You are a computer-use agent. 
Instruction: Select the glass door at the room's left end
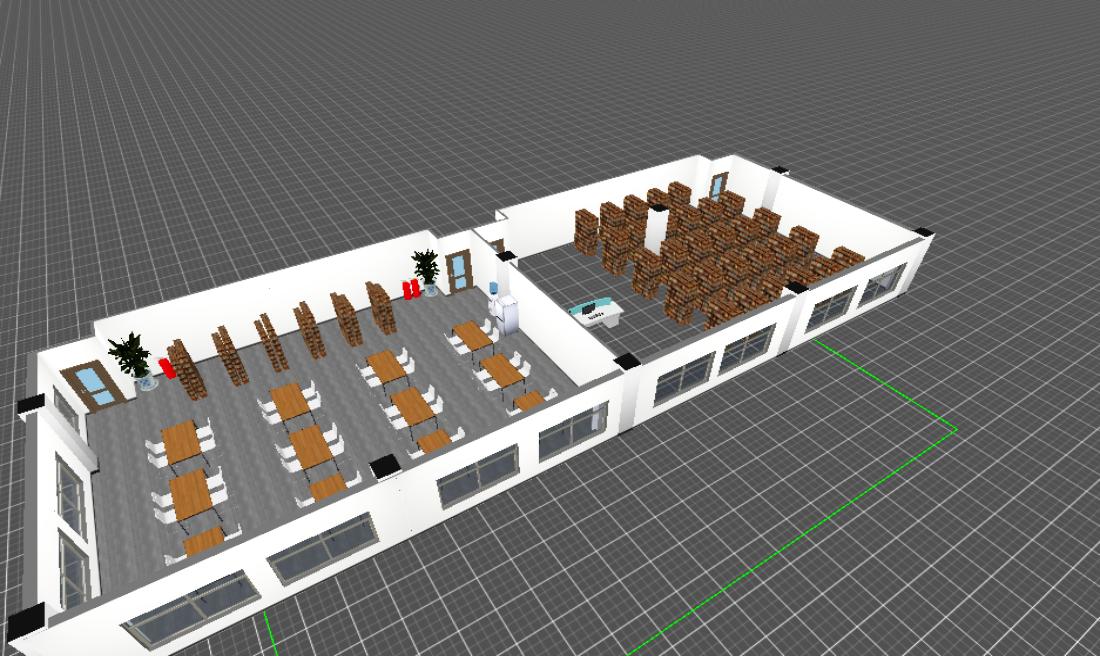pos(92,385)
